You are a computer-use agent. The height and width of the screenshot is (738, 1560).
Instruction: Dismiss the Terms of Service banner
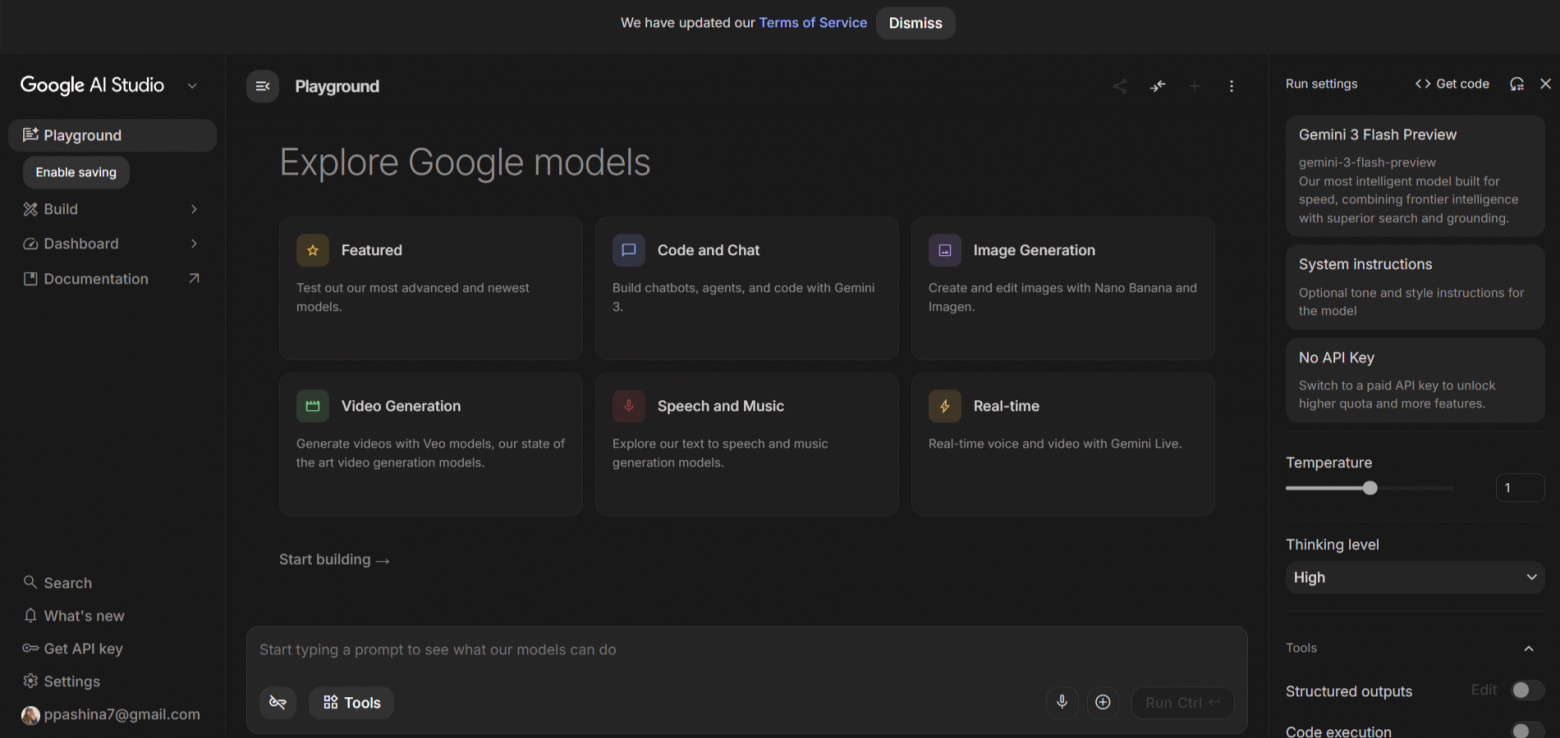pos(915,23)
